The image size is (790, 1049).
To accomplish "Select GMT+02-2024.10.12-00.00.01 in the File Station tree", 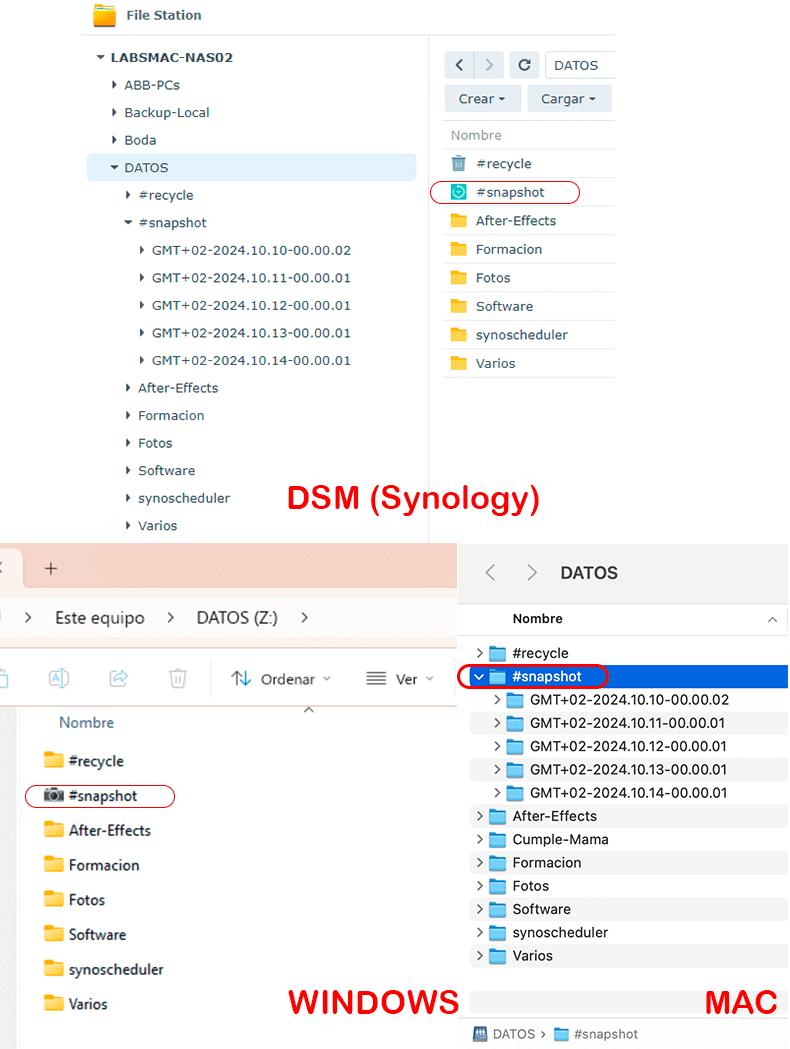I will point(250,306).
